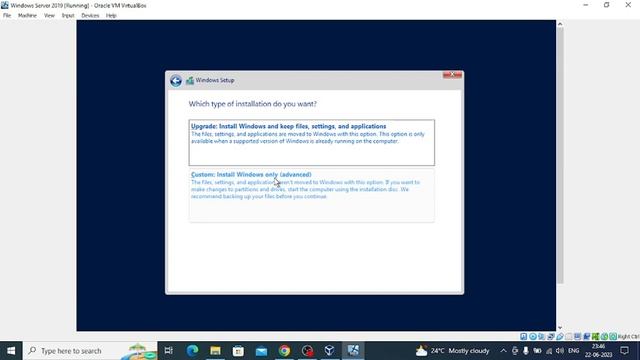Click the scroll down arrow of VM view
Viewport: 640px width, 360px height.
[560, 327]
